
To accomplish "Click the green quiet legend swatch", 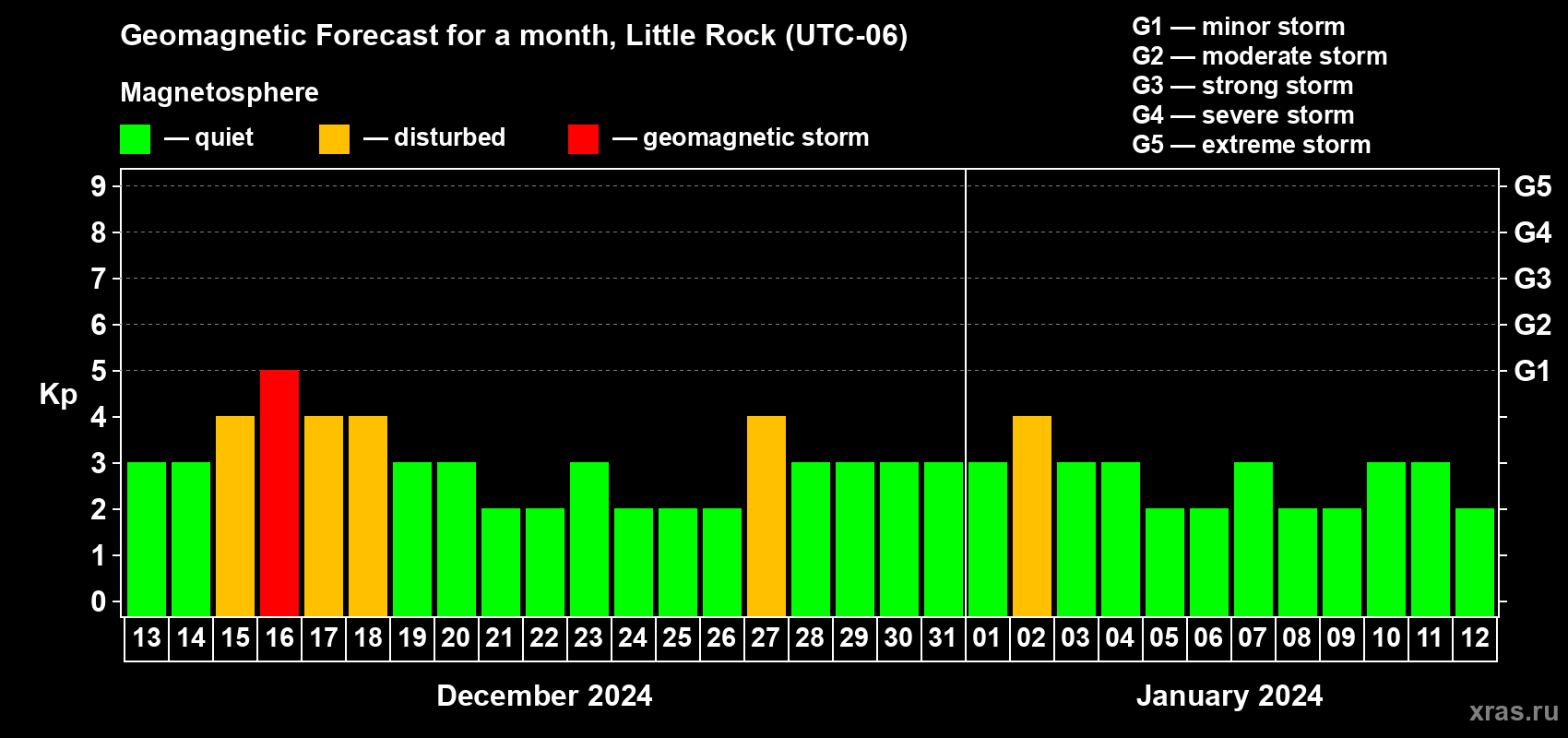I will (x=135, y=139).
